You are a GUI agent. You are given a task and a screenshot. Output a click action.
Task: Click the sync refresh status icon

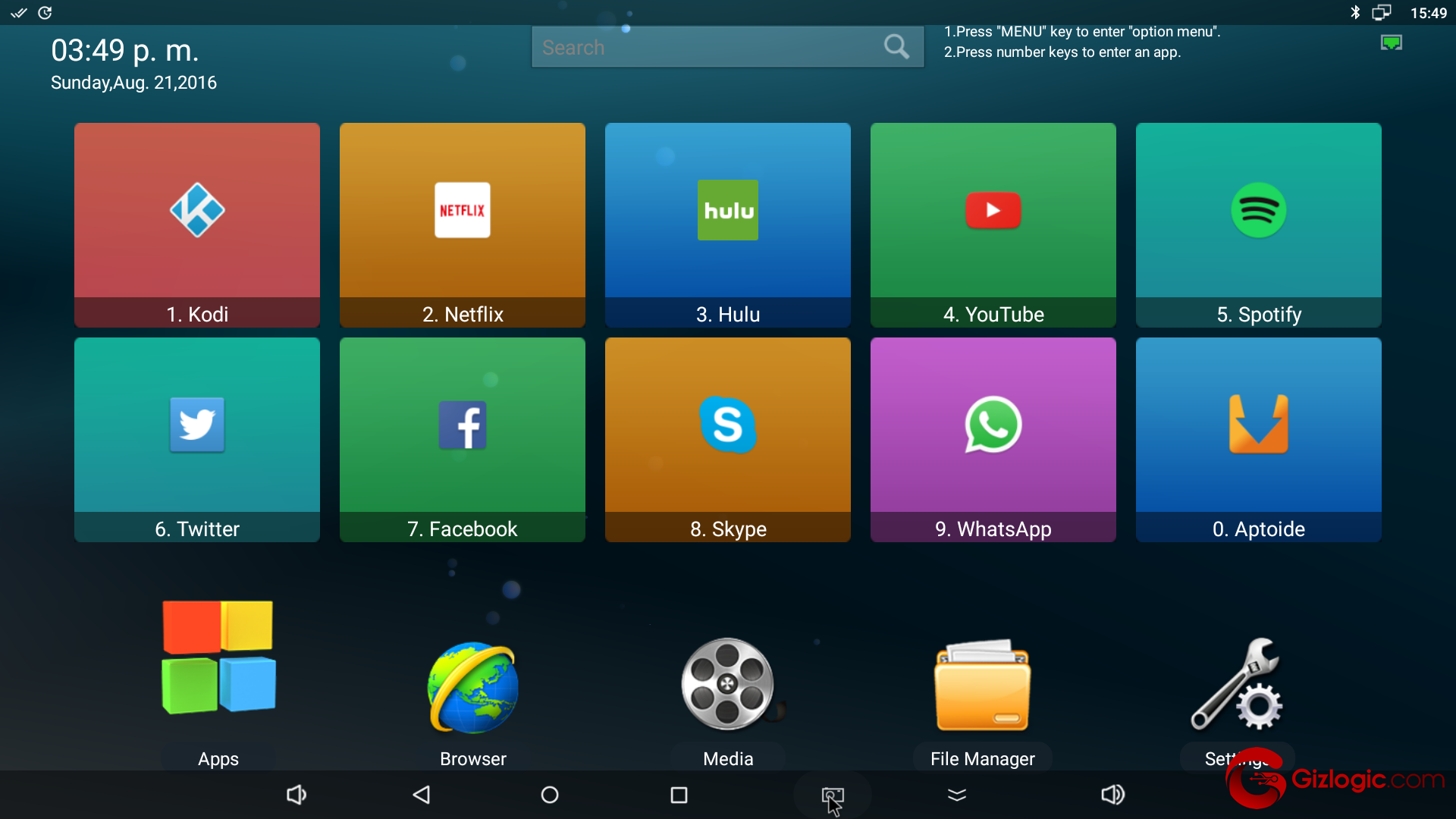tap(45, 13)
